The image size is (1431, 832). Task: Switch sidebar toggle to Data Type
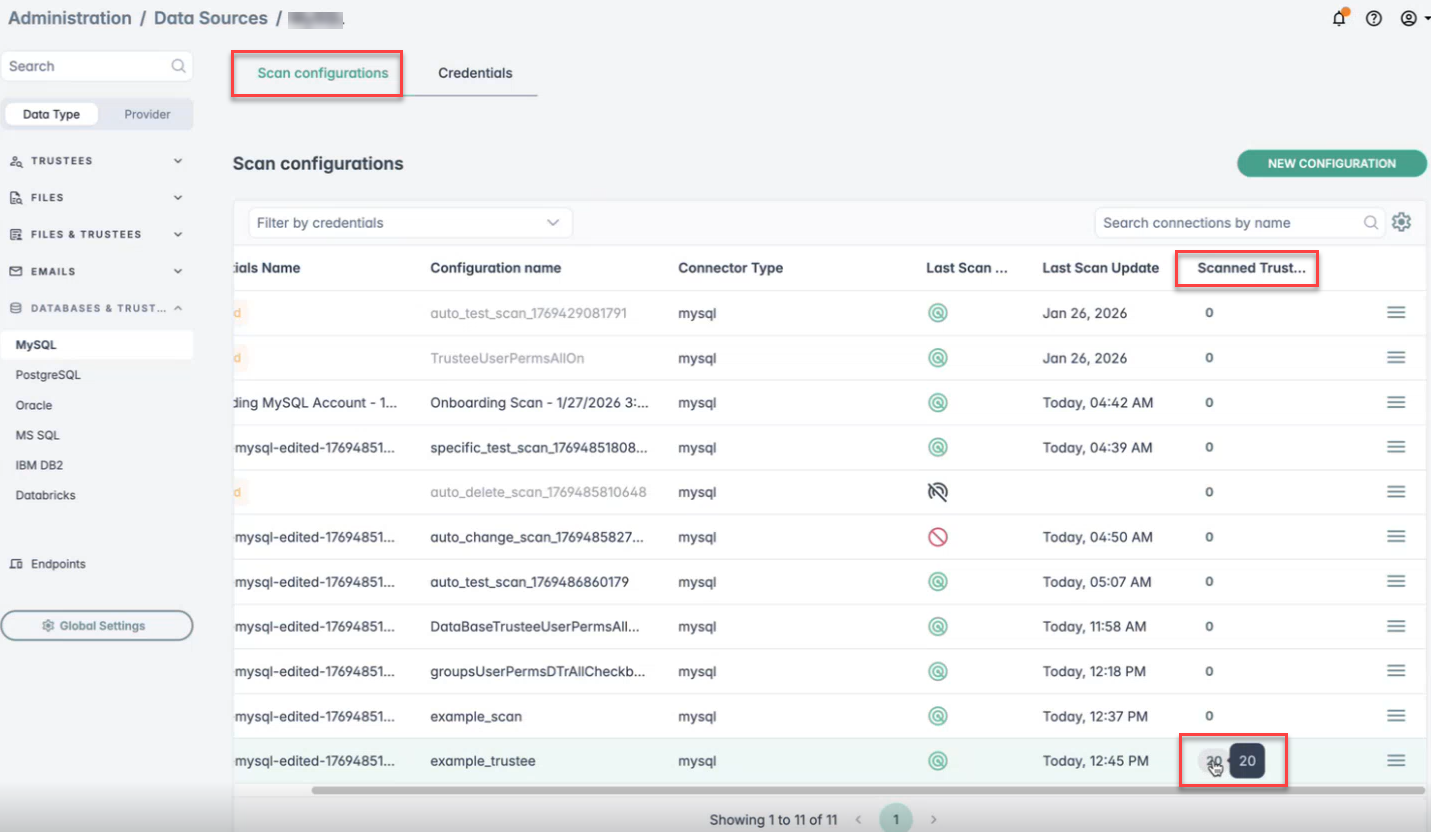(x=51, y=114)
